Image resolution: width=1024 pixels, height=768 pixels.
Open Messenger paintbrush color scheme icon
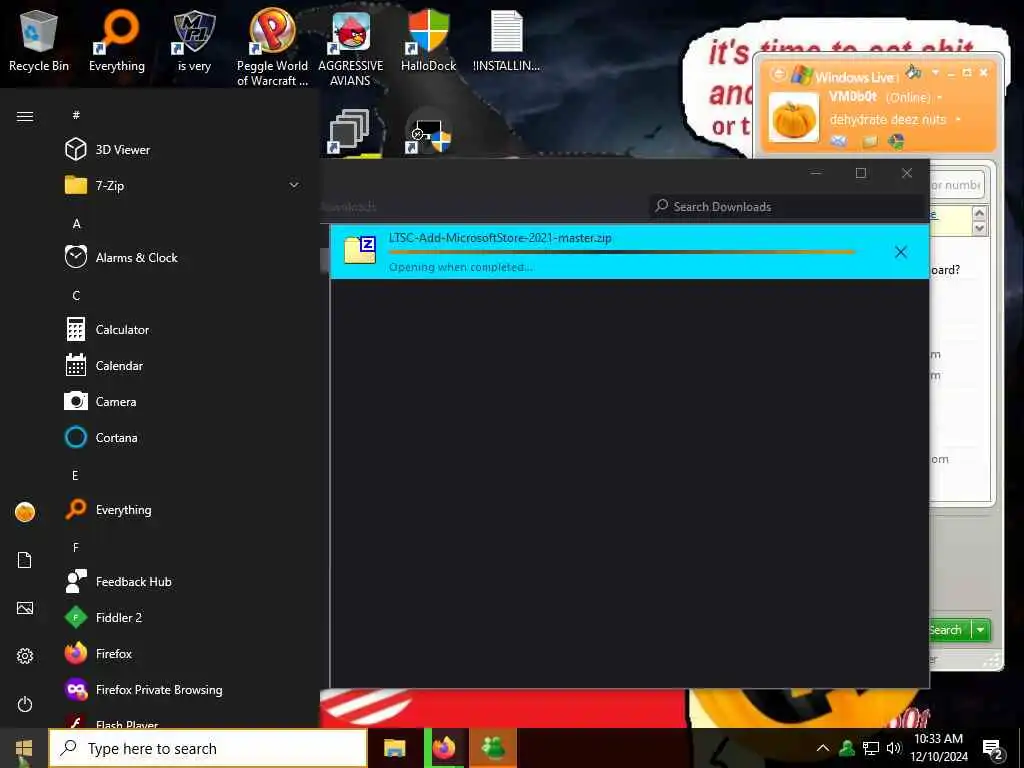coord(914,72)
